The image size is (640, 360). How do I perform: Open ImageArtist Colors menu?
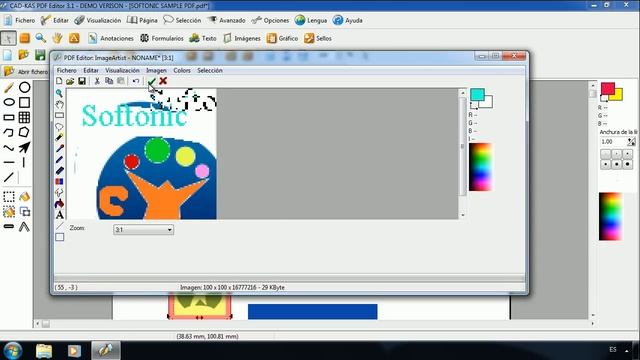click(x=182, y=70)
